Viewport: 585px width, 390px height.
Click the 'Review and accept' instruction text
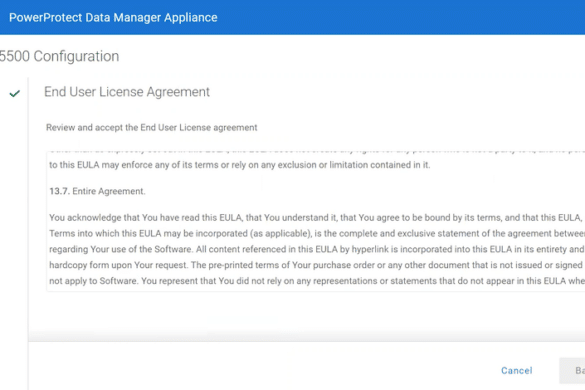point(151,128)
